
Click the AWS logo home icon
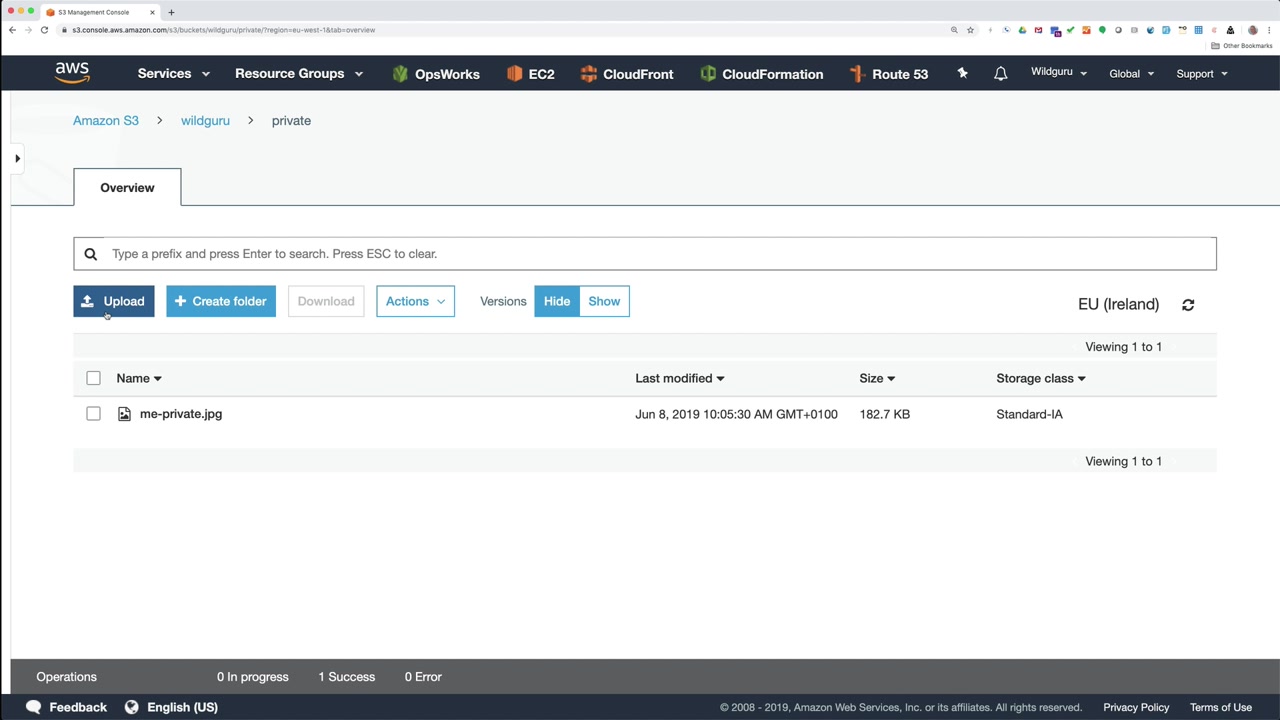pos(72,73)
